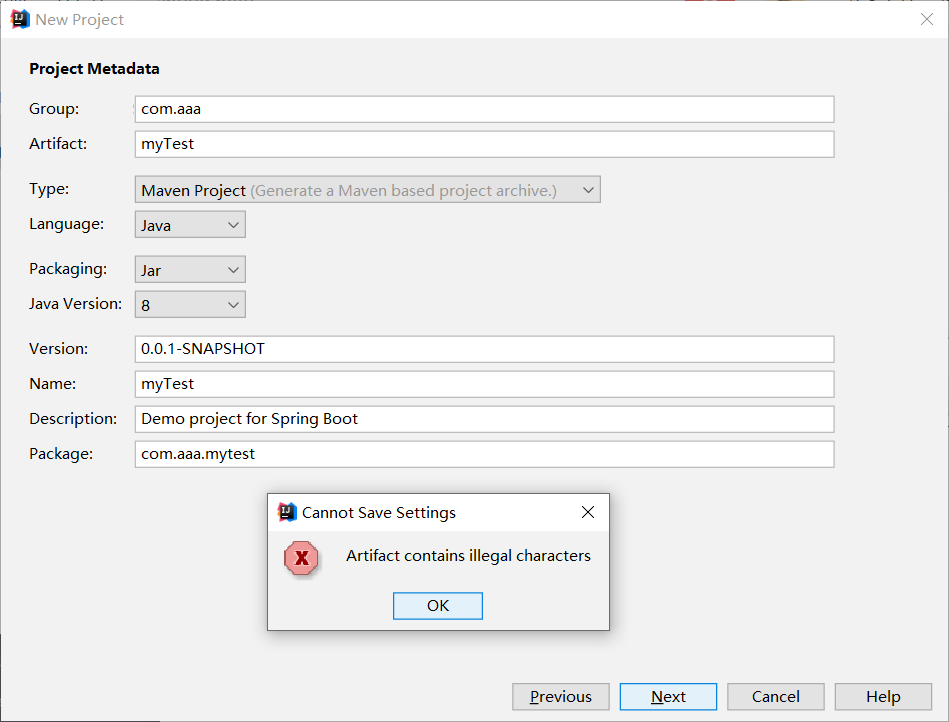Close the Cannot Save Settings dialog
Viewport: 949px width, 722px height.
tap(587, 511)
